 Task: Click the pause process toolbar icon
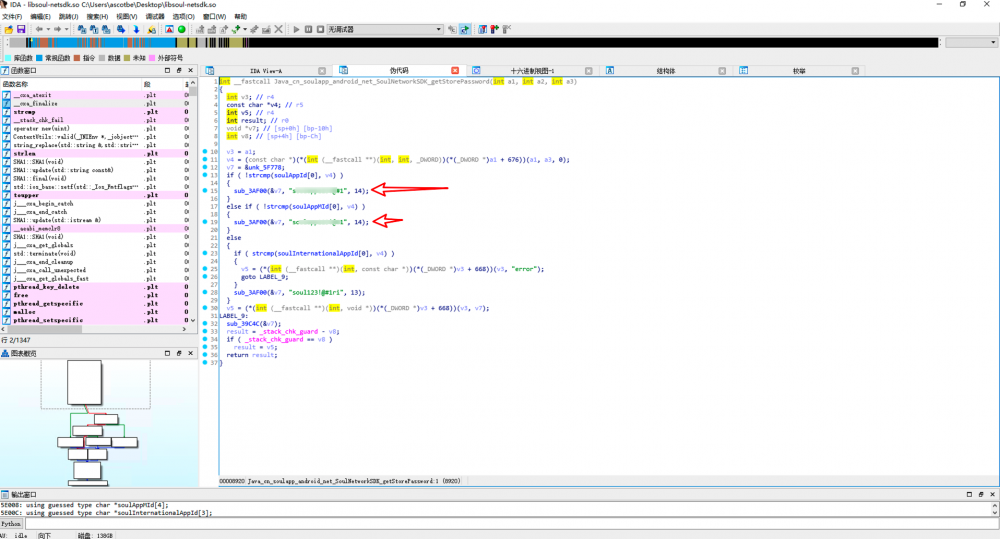click(x=306, y=29)
